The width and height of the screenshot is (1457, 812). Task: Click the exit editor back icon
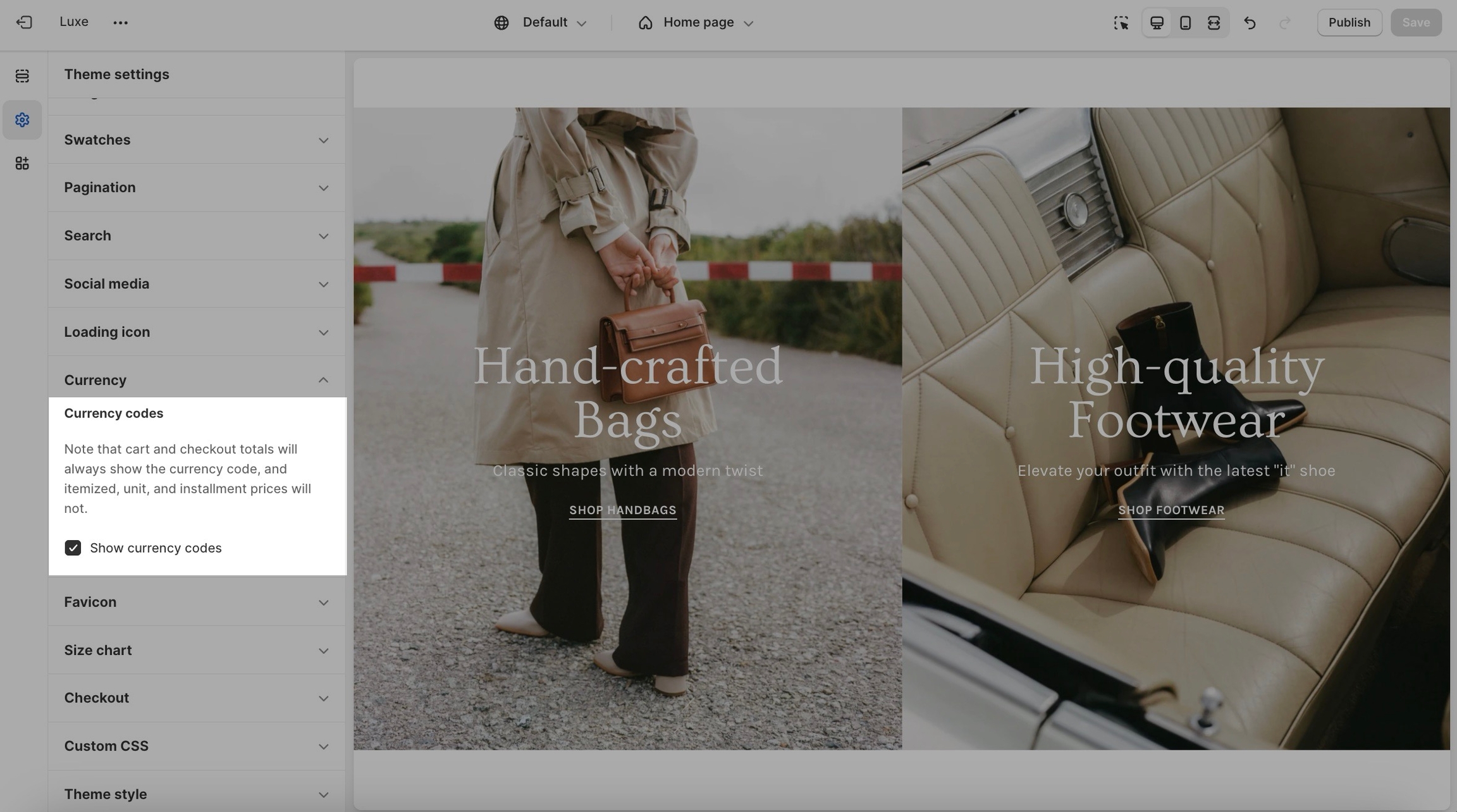24,23
